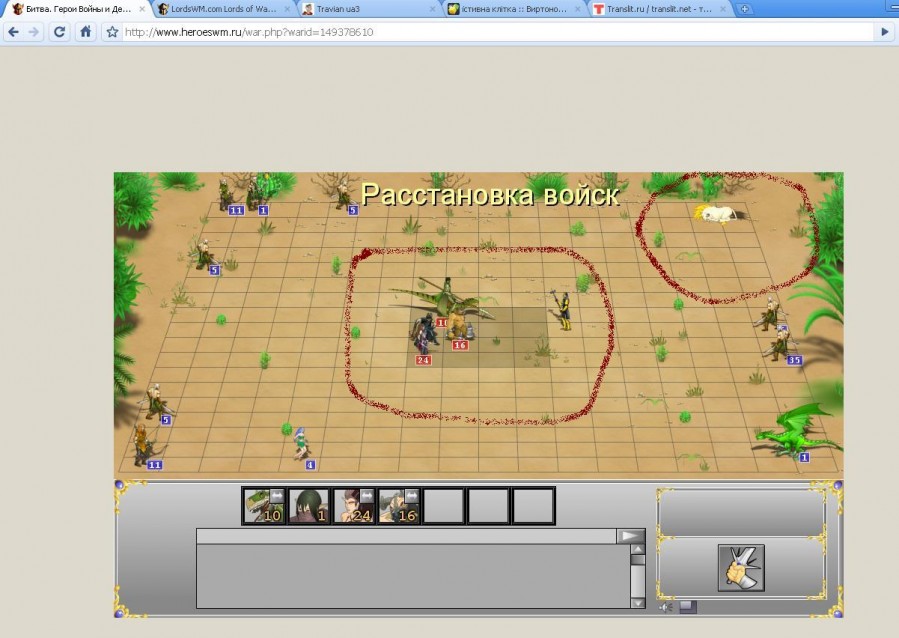Switch to the Translit.ru tab

(x=659, y=9)
